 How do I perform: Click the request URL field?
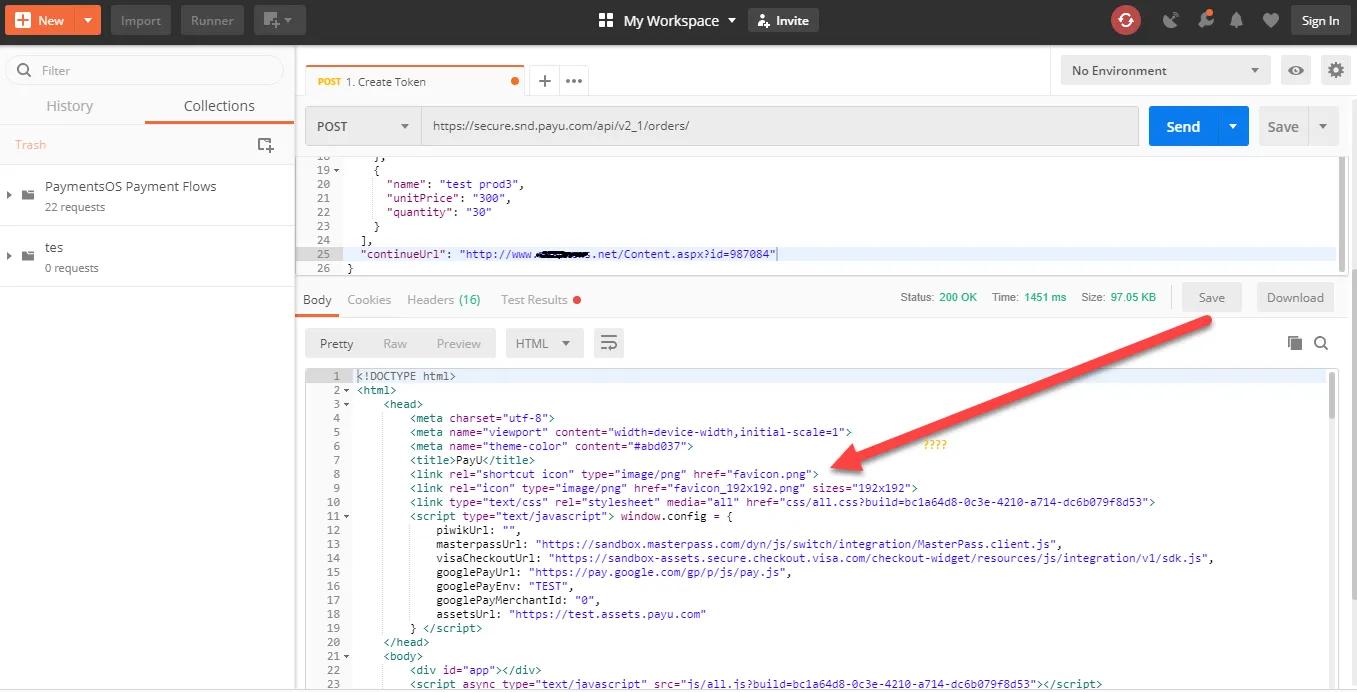[x=780, y=126]
